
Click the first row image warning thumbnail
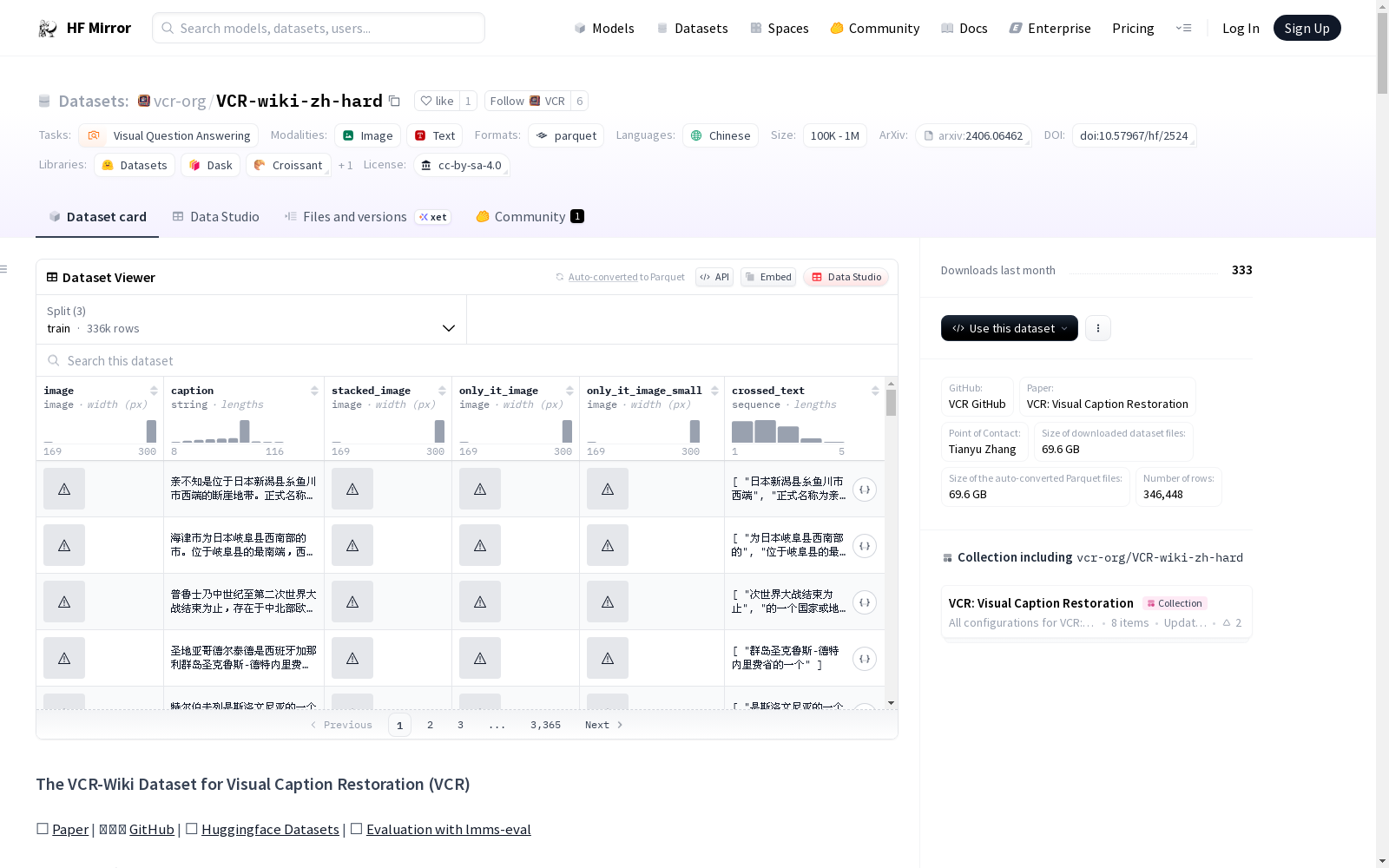click(64, 489)
